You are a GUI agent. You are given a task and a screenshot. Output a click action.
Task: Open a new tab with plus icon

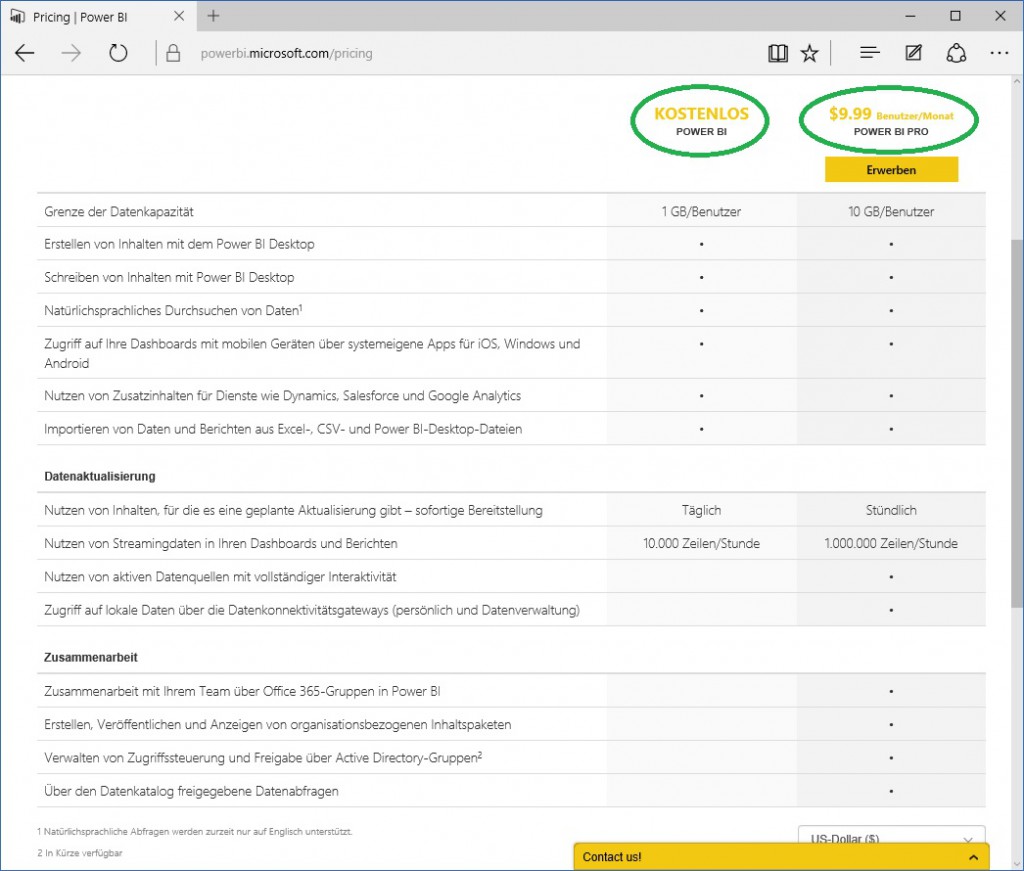click(x=213, y=16)
